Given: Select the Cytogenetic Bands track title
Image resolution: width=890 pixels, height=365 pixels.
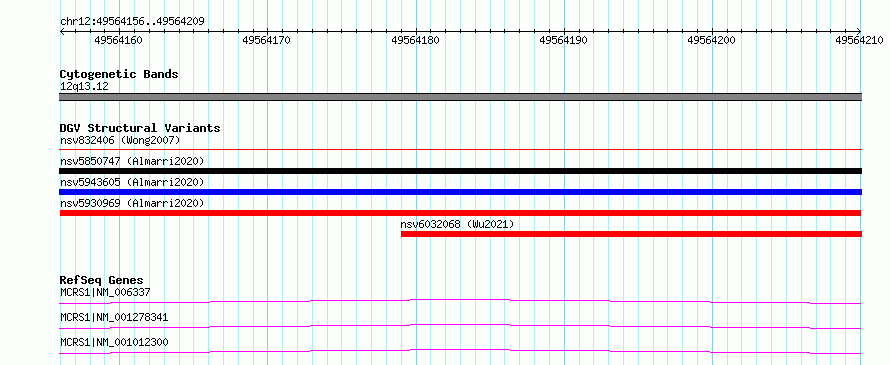Looking at the screenshot, I should click(119, 74).
